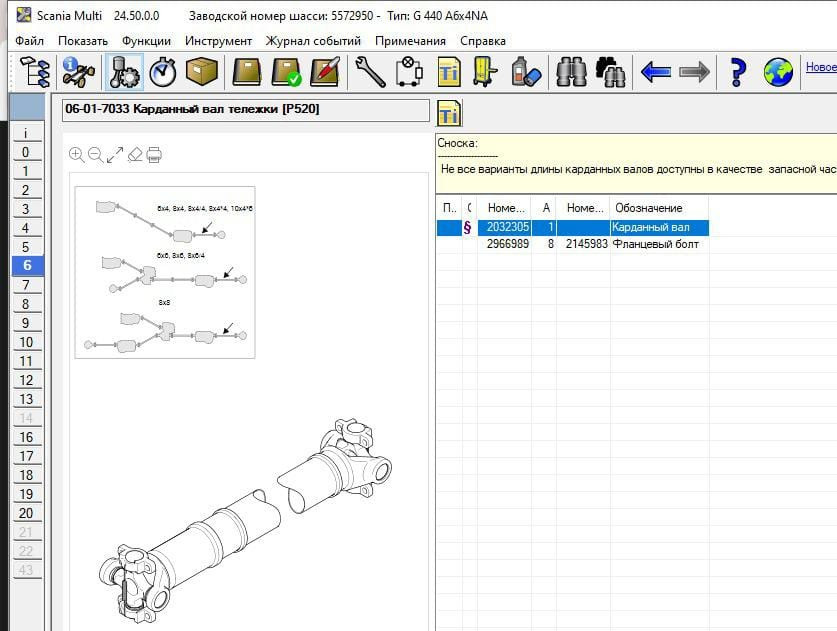Click the globe icon in toolbar
This screenshot has height=631, width=837.
click(x=778, y=72)
